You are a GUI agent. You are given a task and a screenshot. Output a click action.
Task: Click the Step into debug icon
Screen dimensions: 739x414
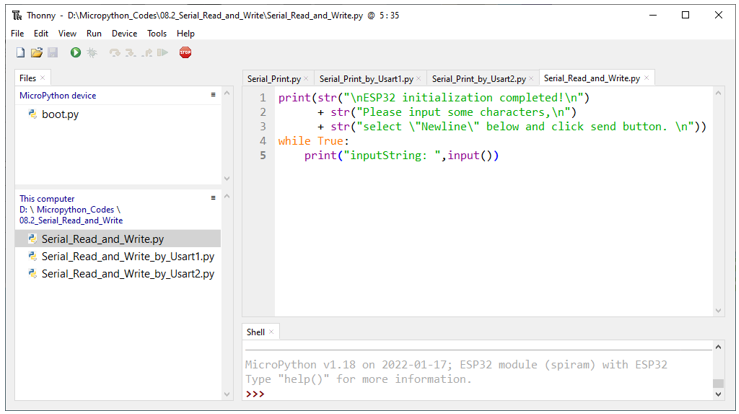pos(131,52)
